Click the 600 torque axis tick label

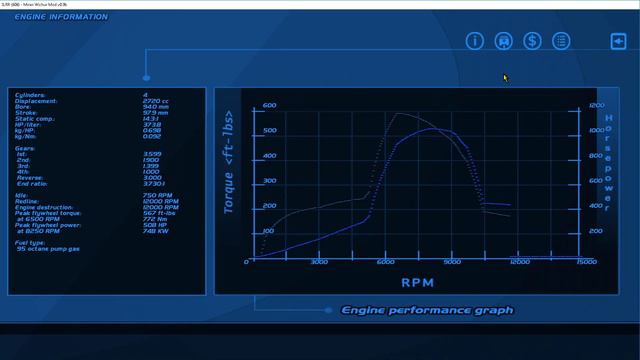pos(269,105)
